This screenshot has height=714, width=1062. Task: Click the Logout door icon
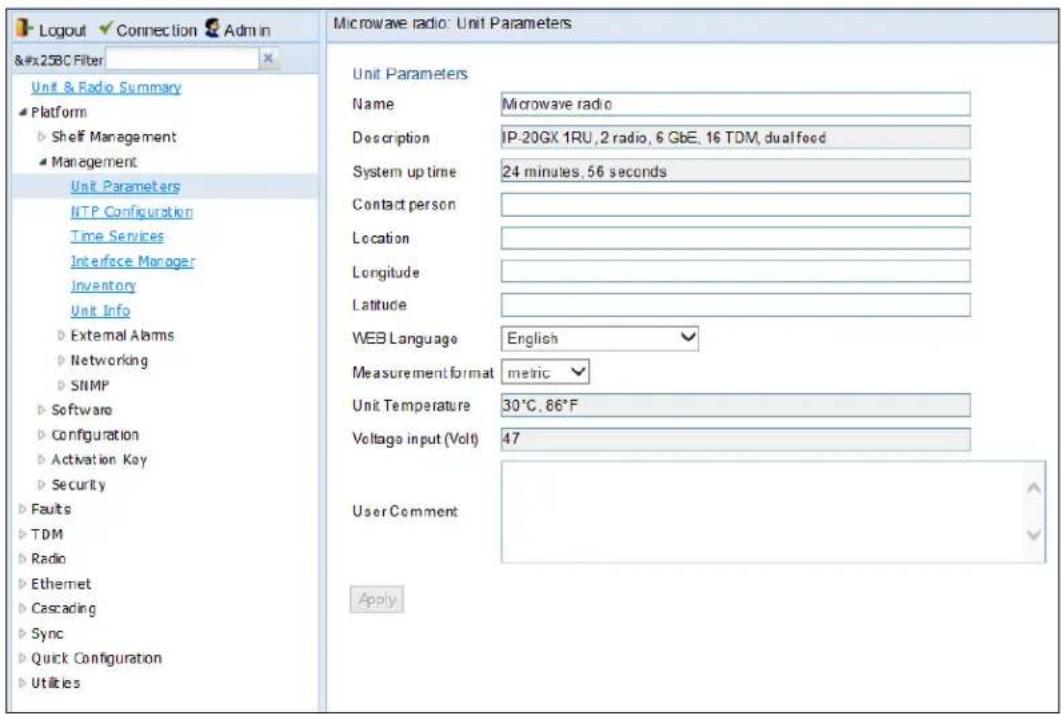tap(24, 29)
